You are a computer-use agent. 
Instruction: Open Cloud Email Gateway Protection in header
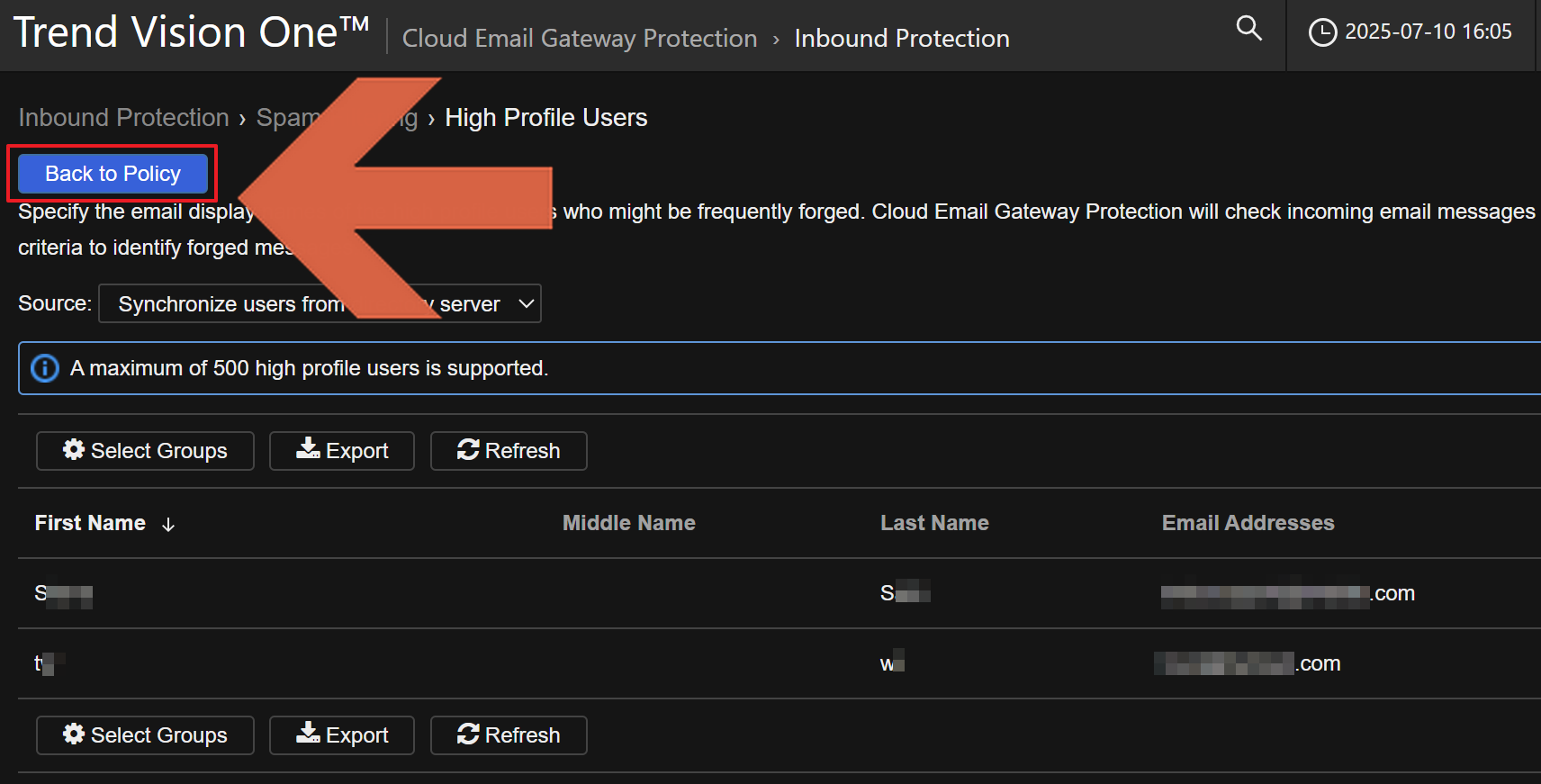click(x=580, y=39)
